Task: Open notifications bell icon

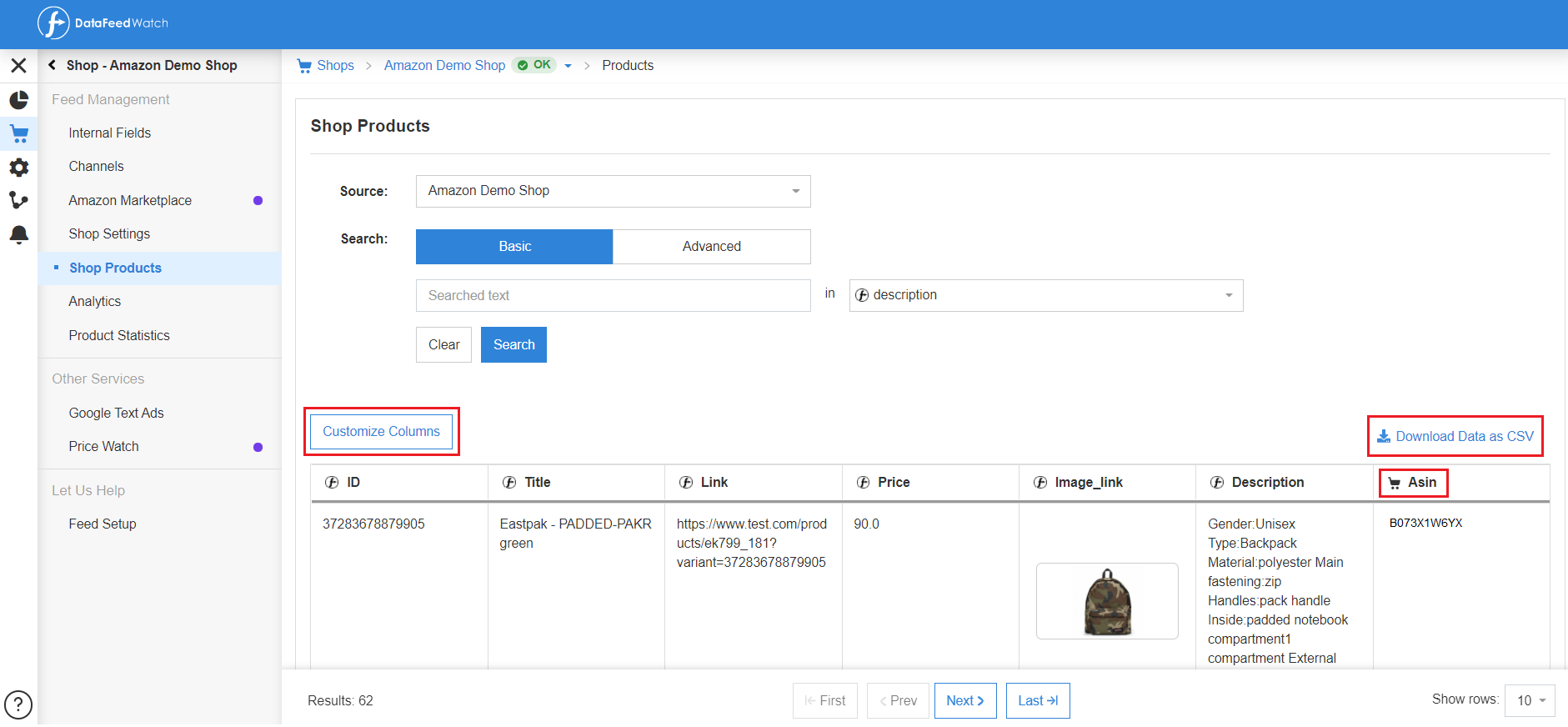Action: 18,234
